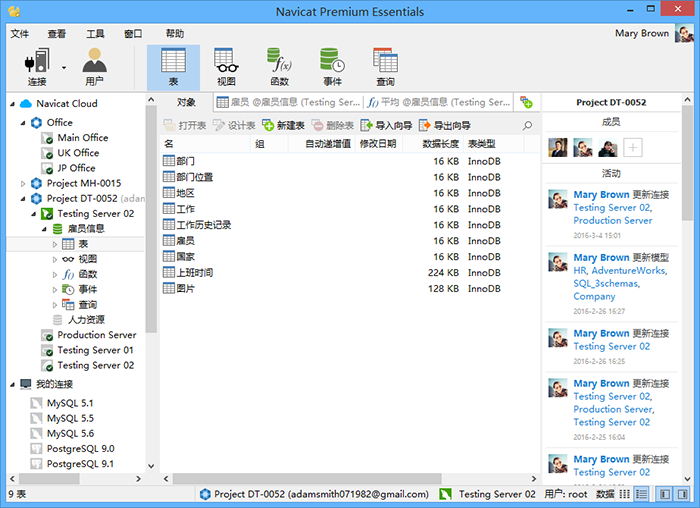The image size is (700, 508).
Task: Collapse the Office project node
Action: click(x=23, y=123)
